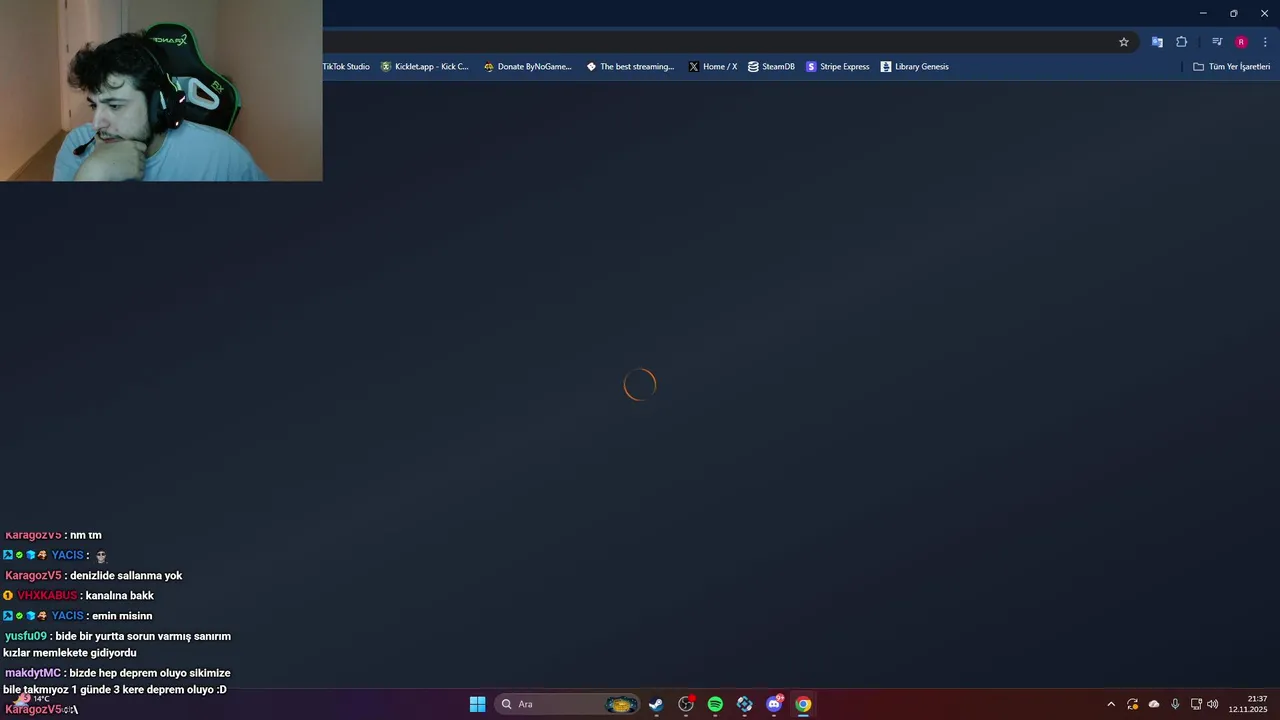Viewport: 1280px width, 720px height.
Task: Open the Chrome extensions puzzle menu
Action: click(1182, 42)
